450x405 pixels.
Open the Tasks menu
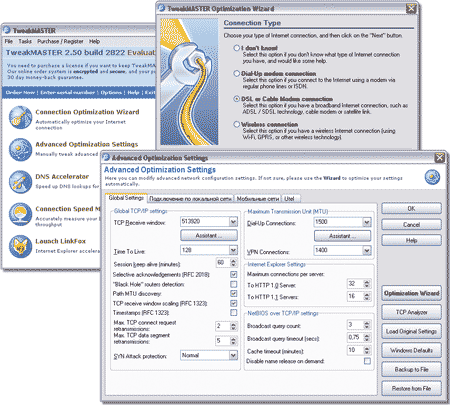point(25,41)
